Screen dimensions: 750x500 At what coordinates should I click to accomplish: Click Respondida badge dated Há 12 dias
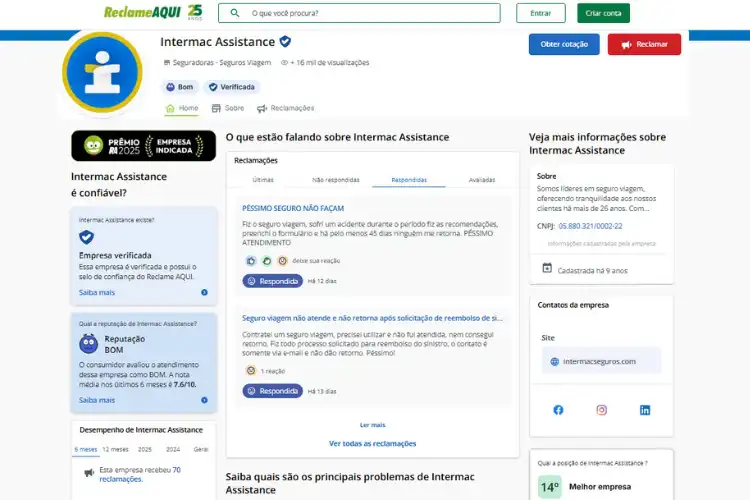[273, 281]
